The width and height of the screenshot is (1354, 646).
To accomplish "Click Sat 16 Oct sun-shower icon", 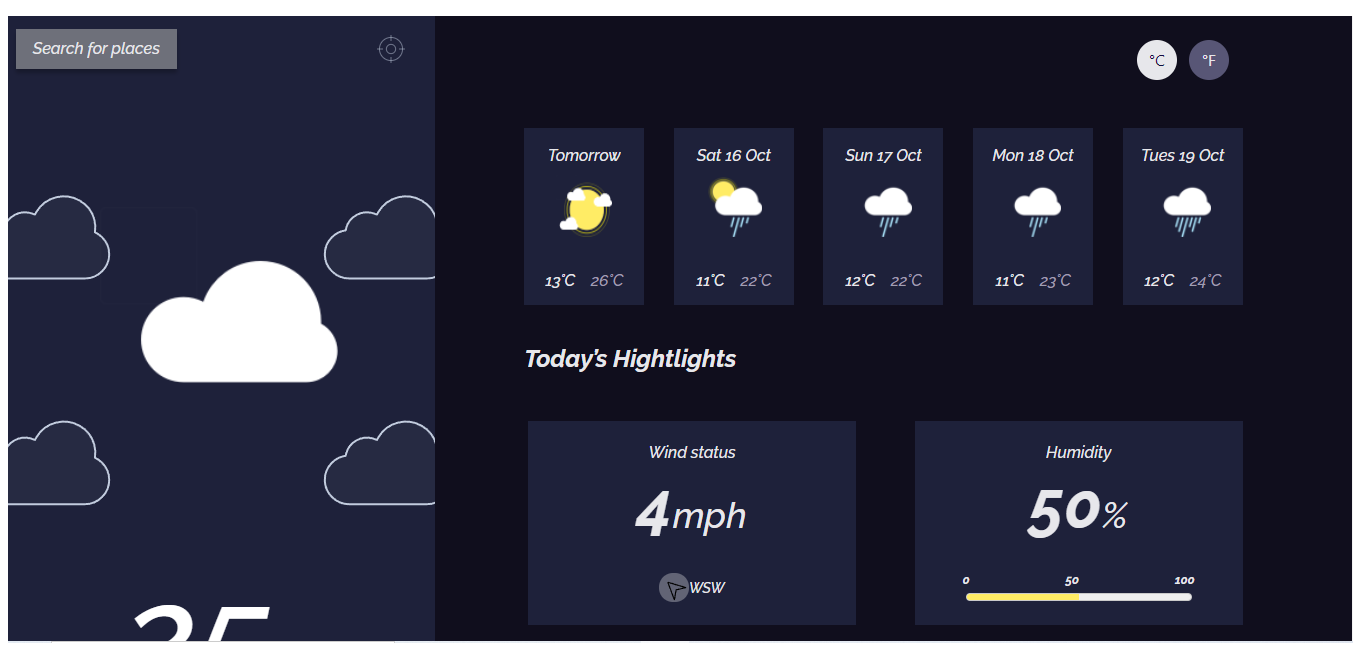I will [x=735, y=209].
